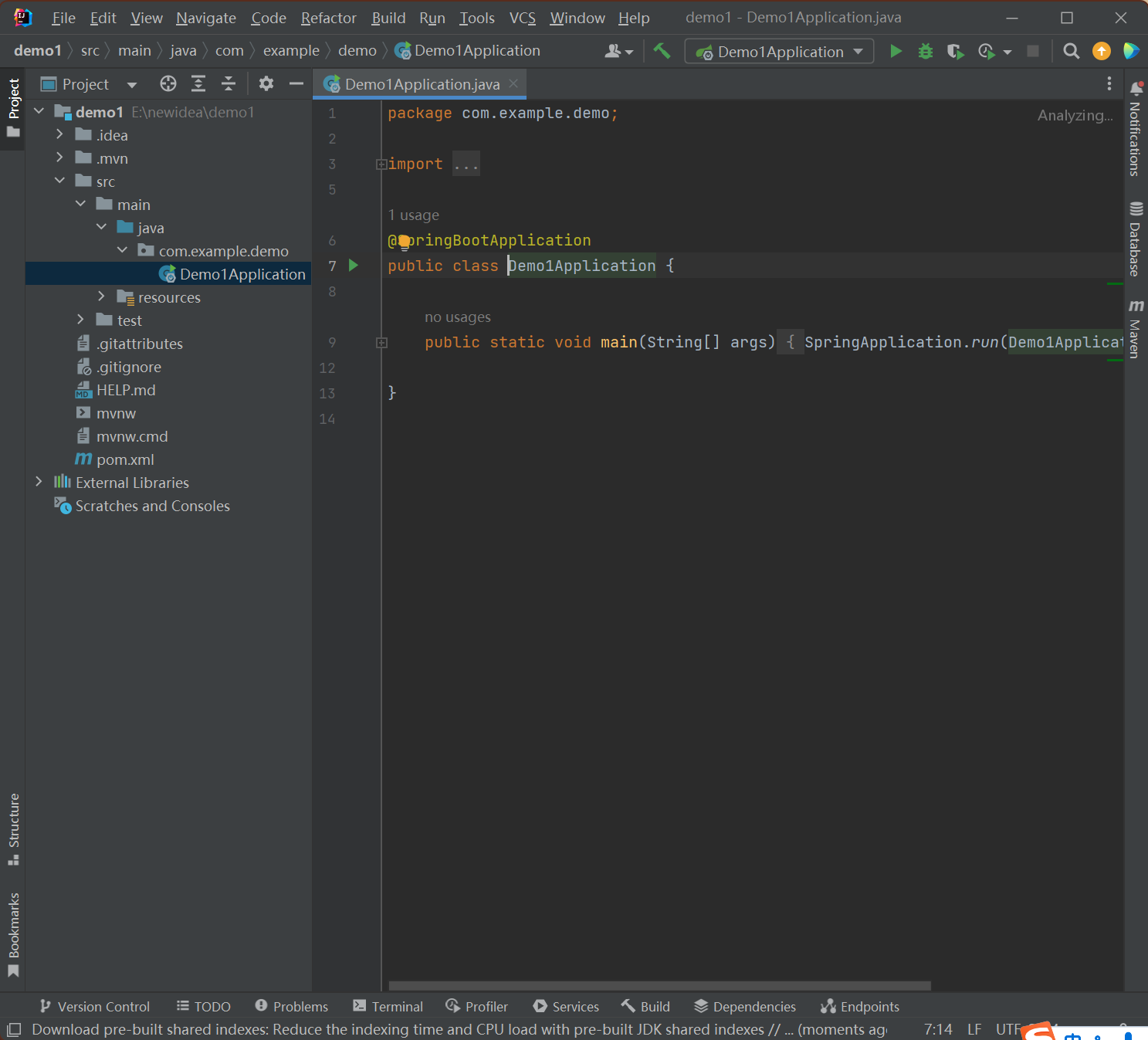Screen dimensions: 1148x1040
Task: Collapse all nodes using Collapse All icon
Action: pos(228,83)
